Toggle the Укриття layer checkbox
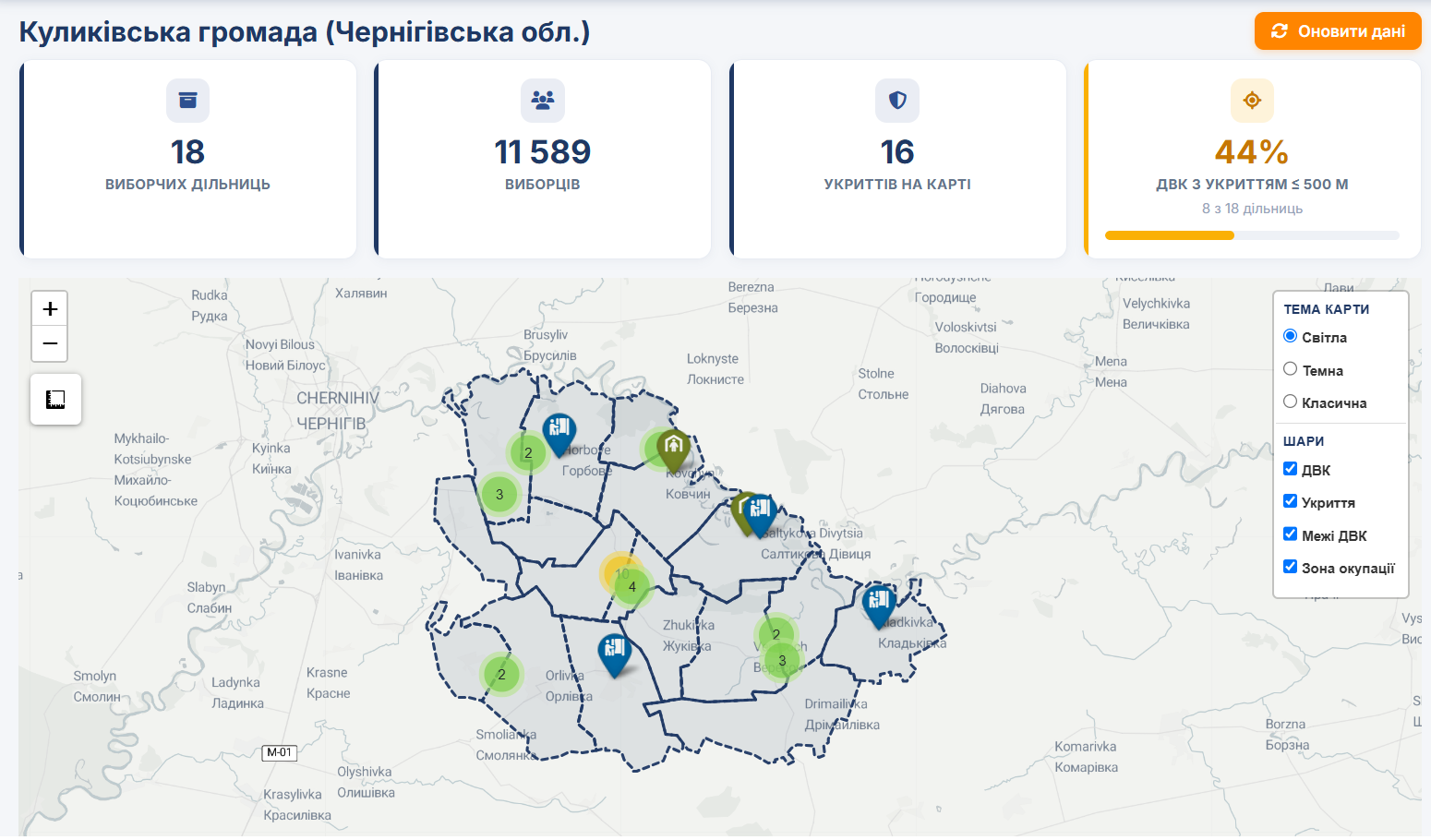The width and height of the screenshot is (1431, 840). click(x=1291, y=501)
